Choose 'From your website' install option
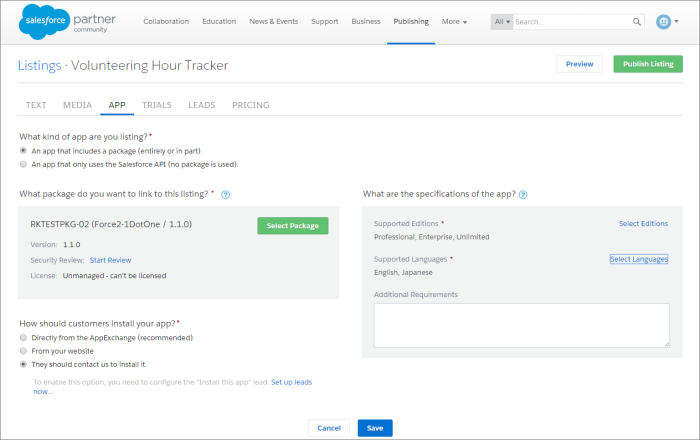This screenshot has height=440, width=700. click(23, 351)
